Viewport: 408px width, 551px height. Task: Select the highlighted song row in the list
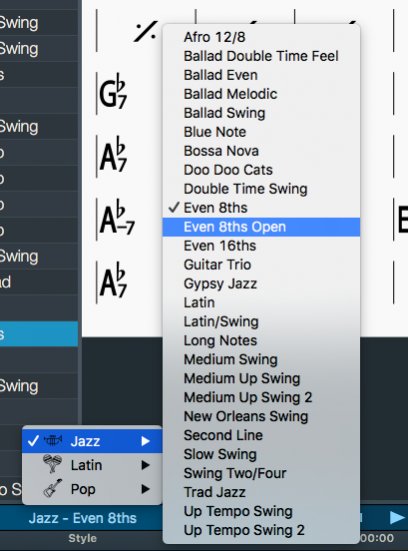click(x=39, y=334)
